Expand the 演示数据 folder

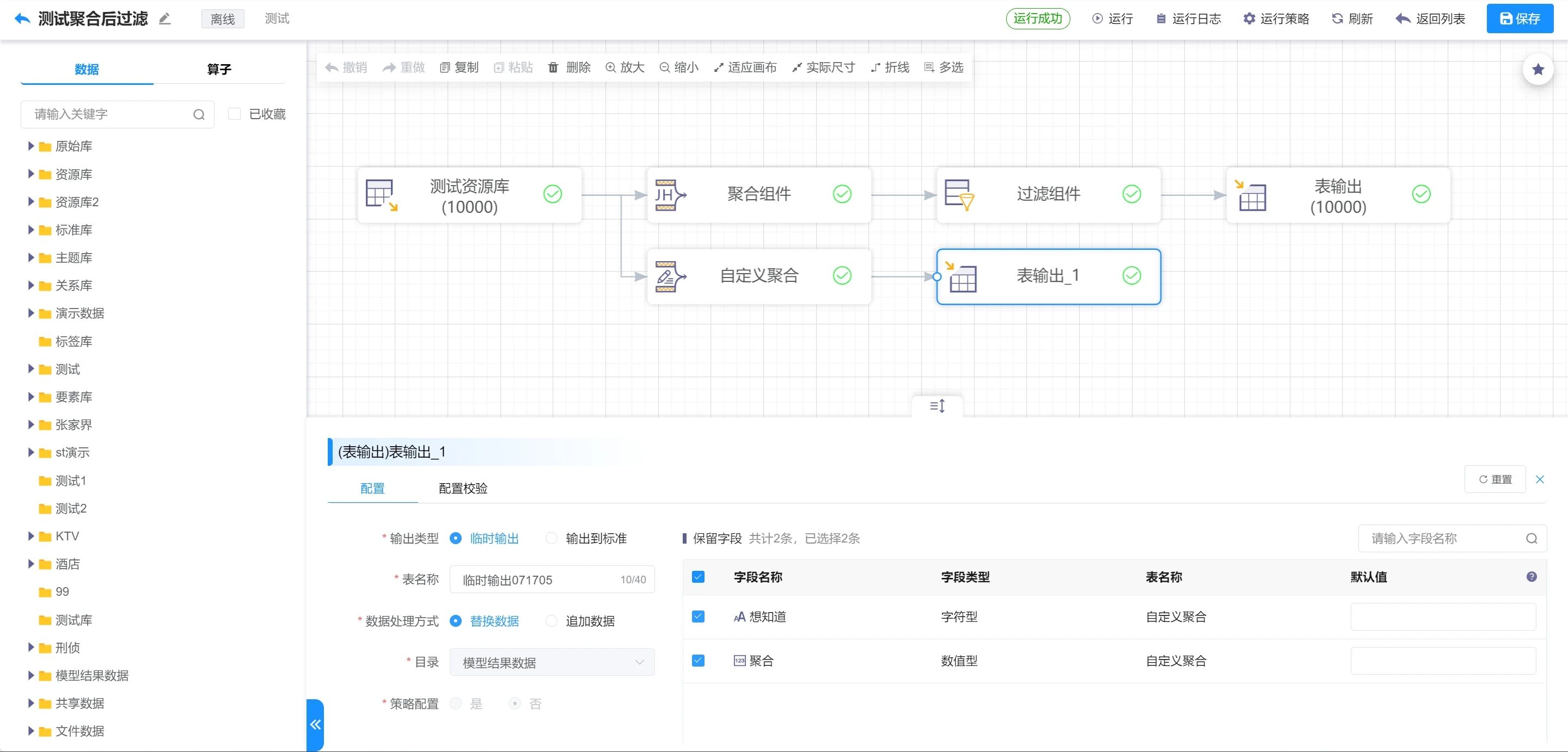(x=31, y=313)
